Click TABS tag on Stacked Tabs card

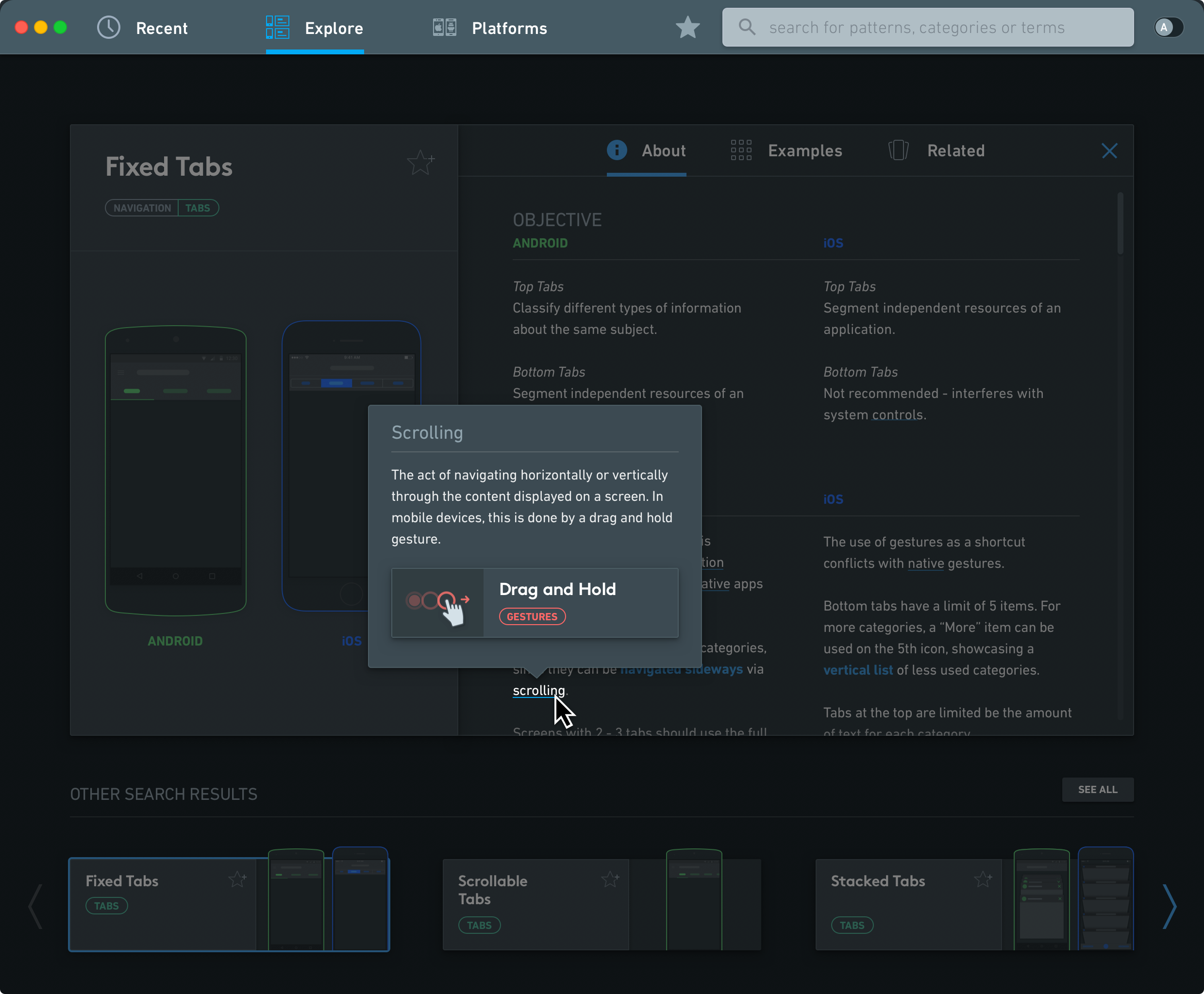[x=853, y=925]
